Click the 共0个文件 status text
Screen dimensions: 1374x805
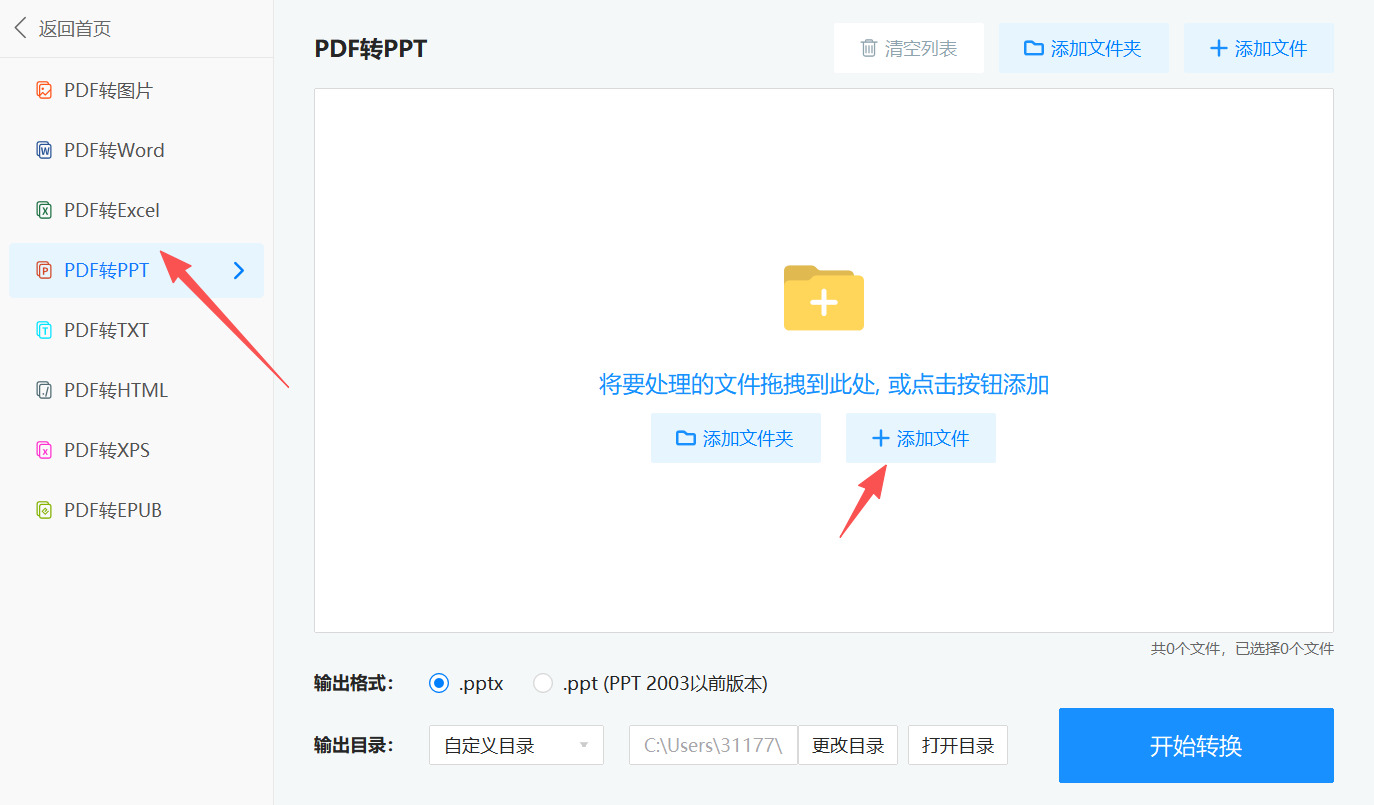point(1242,648)
